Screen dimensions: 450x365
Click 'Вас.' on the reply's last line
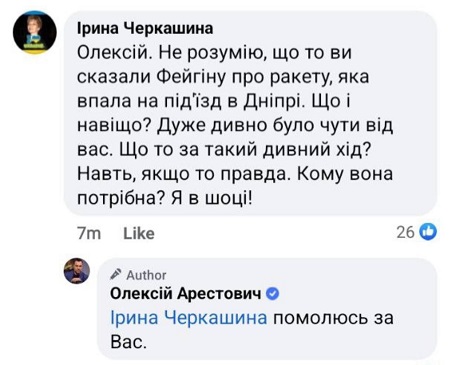129,342
